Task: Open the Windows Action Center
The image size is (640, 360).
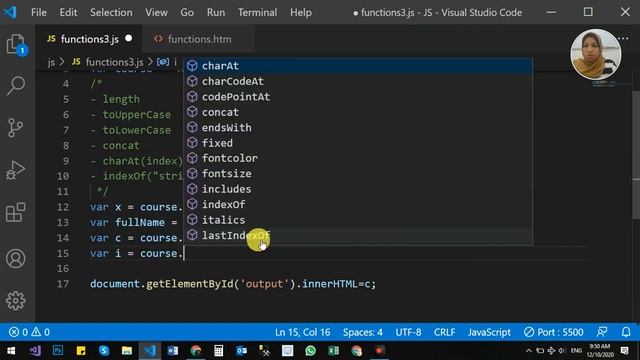Action: (624, 351)
